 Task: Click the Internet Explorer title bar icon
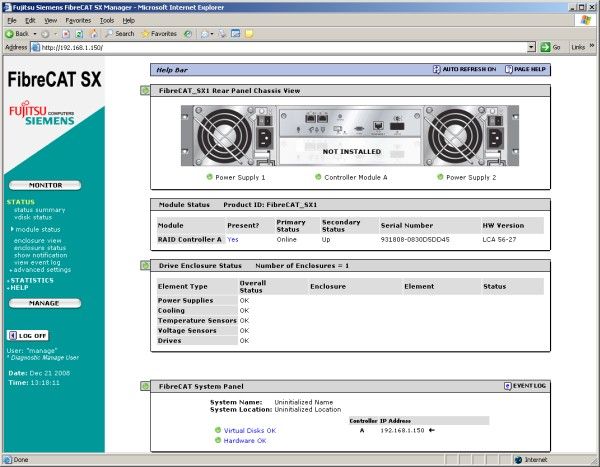7,7
